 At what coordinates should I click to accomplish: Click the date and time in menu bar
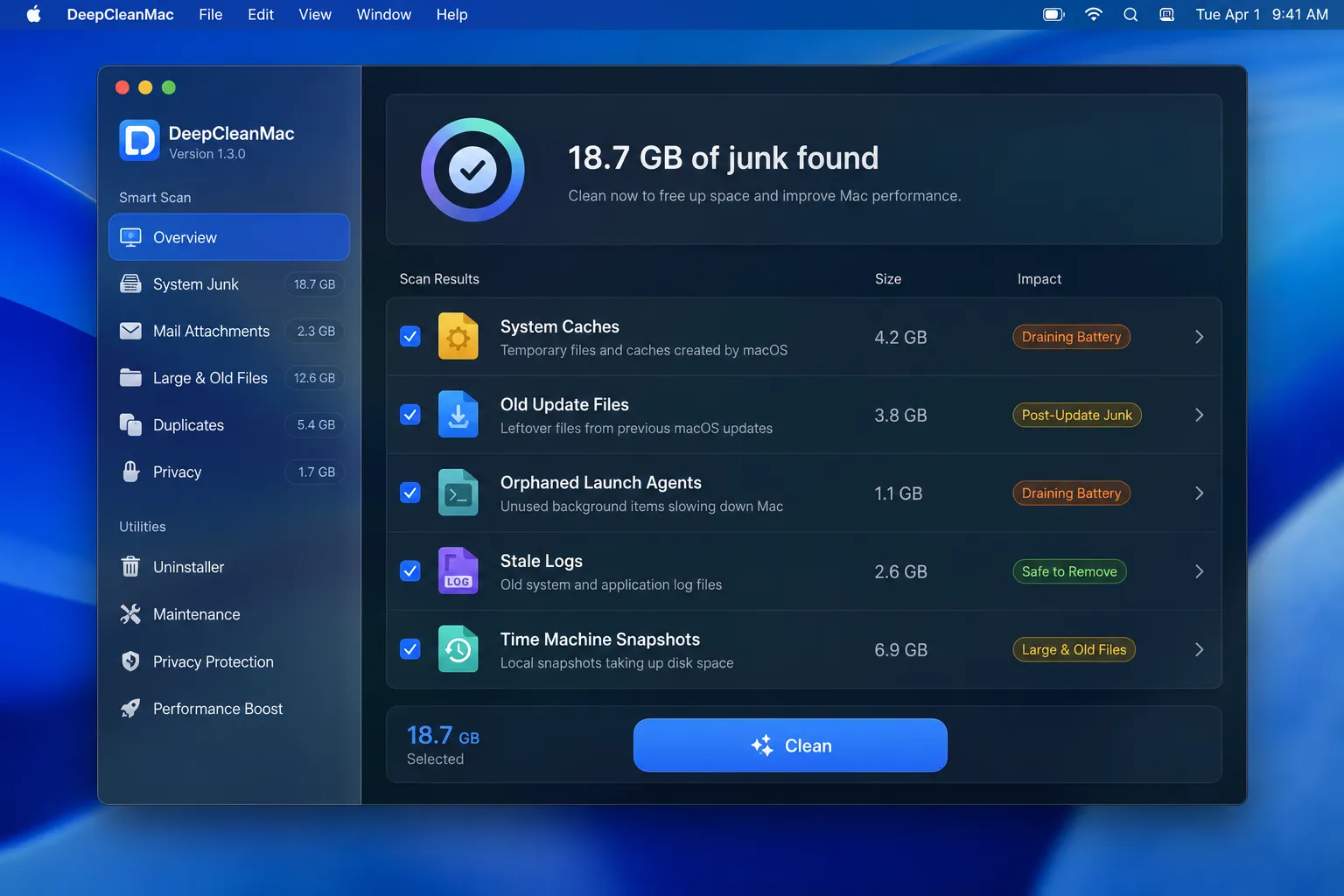click(x=1262, y=15)
